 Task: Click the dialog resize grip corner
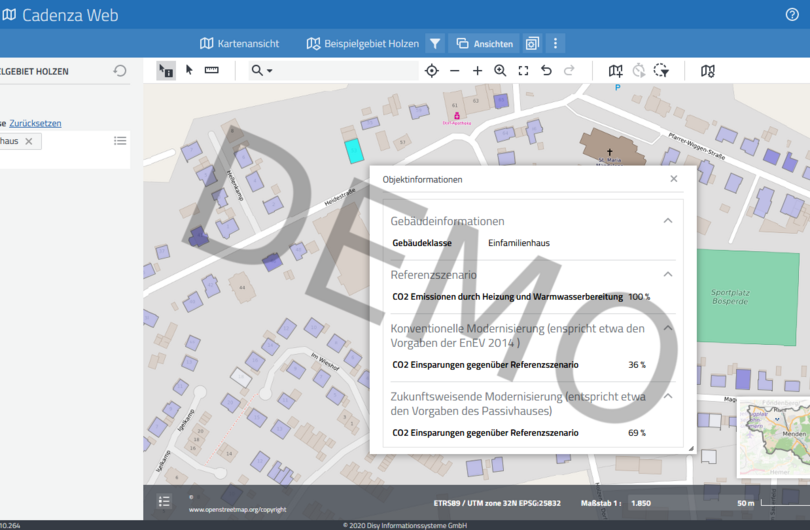[691, 448]
